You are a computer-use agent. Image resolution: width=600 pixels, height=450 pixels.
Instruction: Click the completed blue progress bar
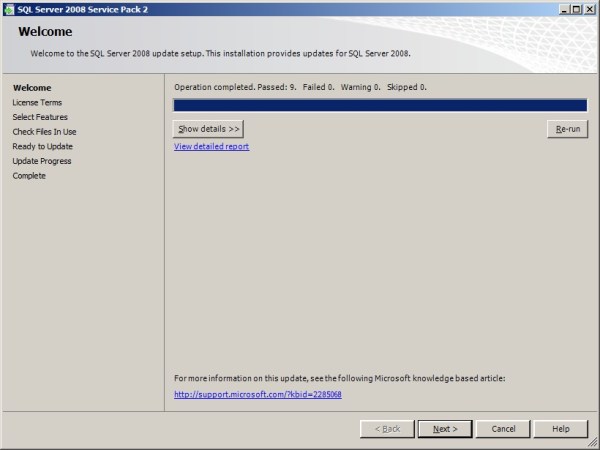pyautogui.click(x=380, y=105)
